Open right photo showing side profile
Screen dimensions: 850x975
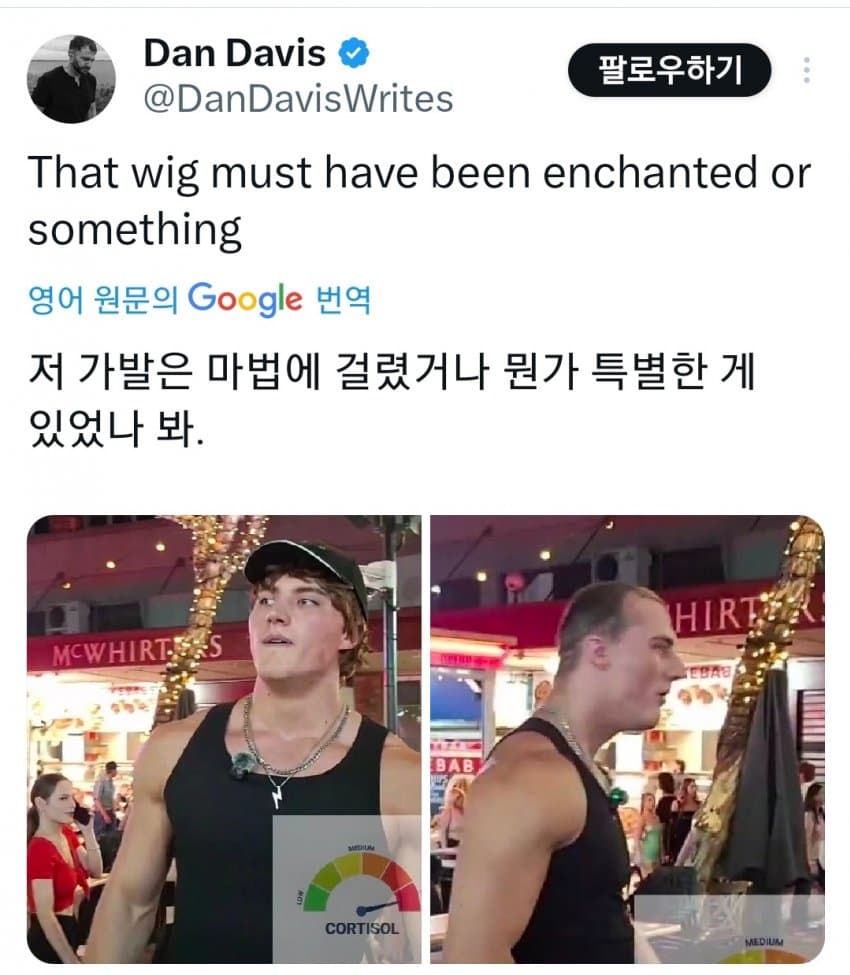coord(627,739)
